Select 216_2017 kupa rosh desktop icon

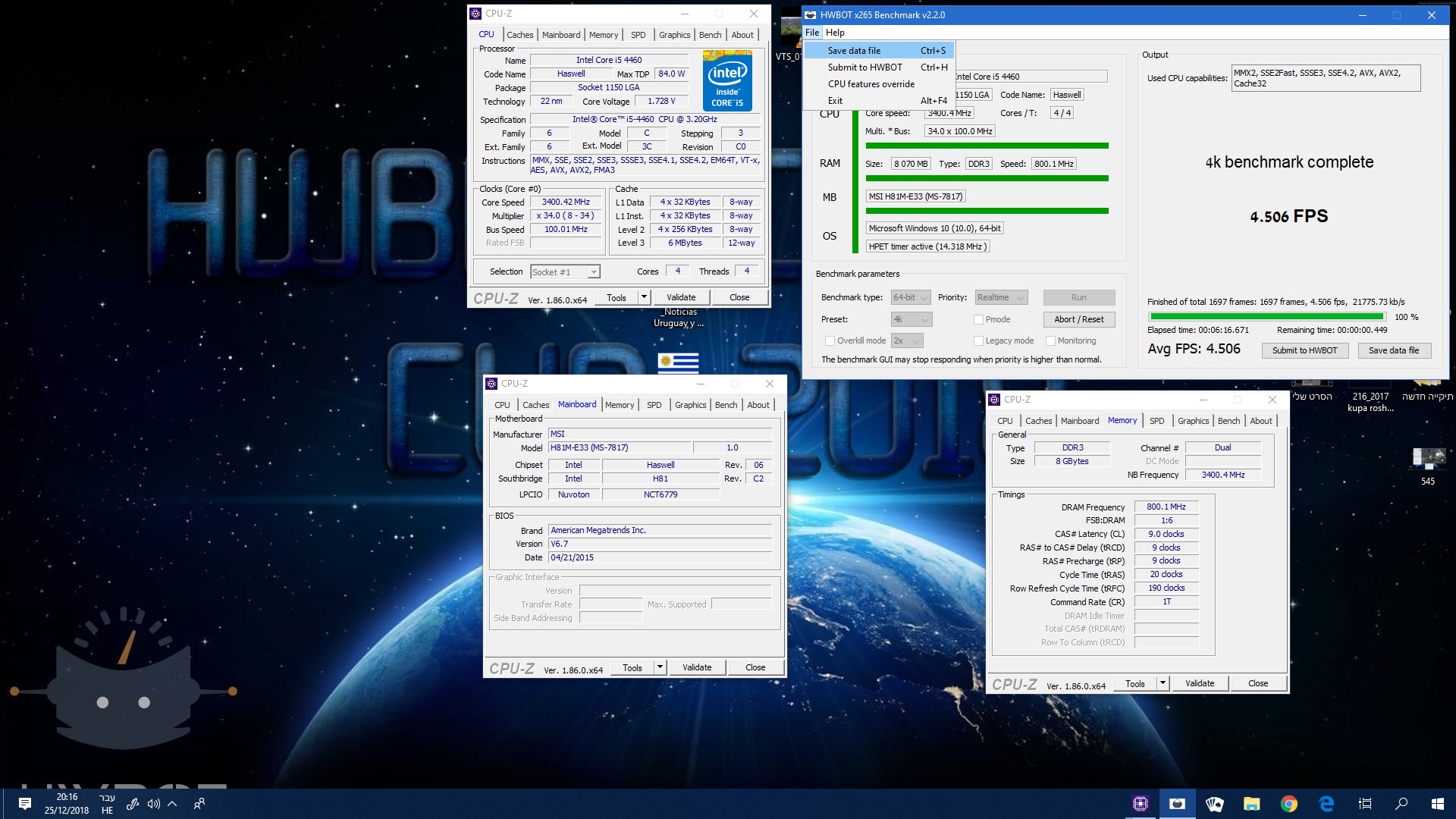pyautogui.click(x=1370, y=402)
